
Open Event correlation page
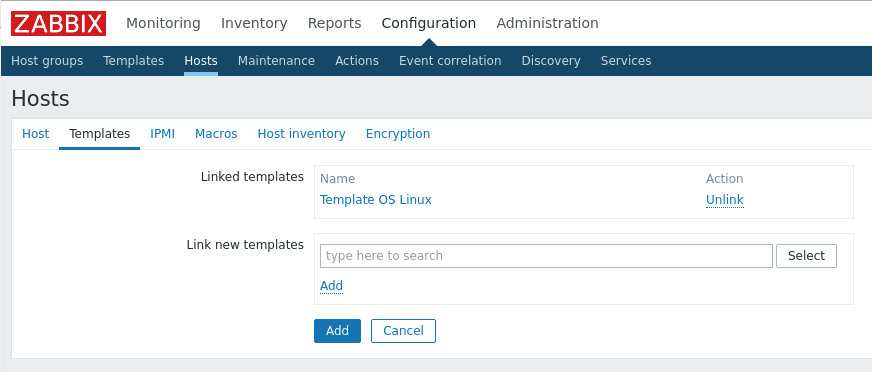pyautogui.click(x=450, y=61)
